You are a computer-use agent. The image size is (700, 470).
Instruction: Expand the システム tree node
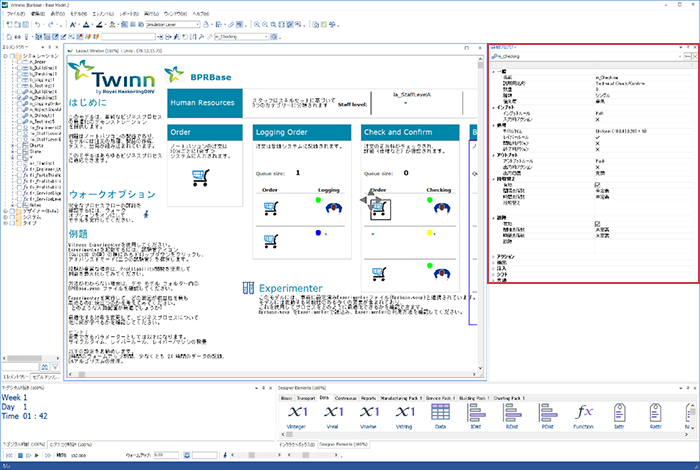5,217
